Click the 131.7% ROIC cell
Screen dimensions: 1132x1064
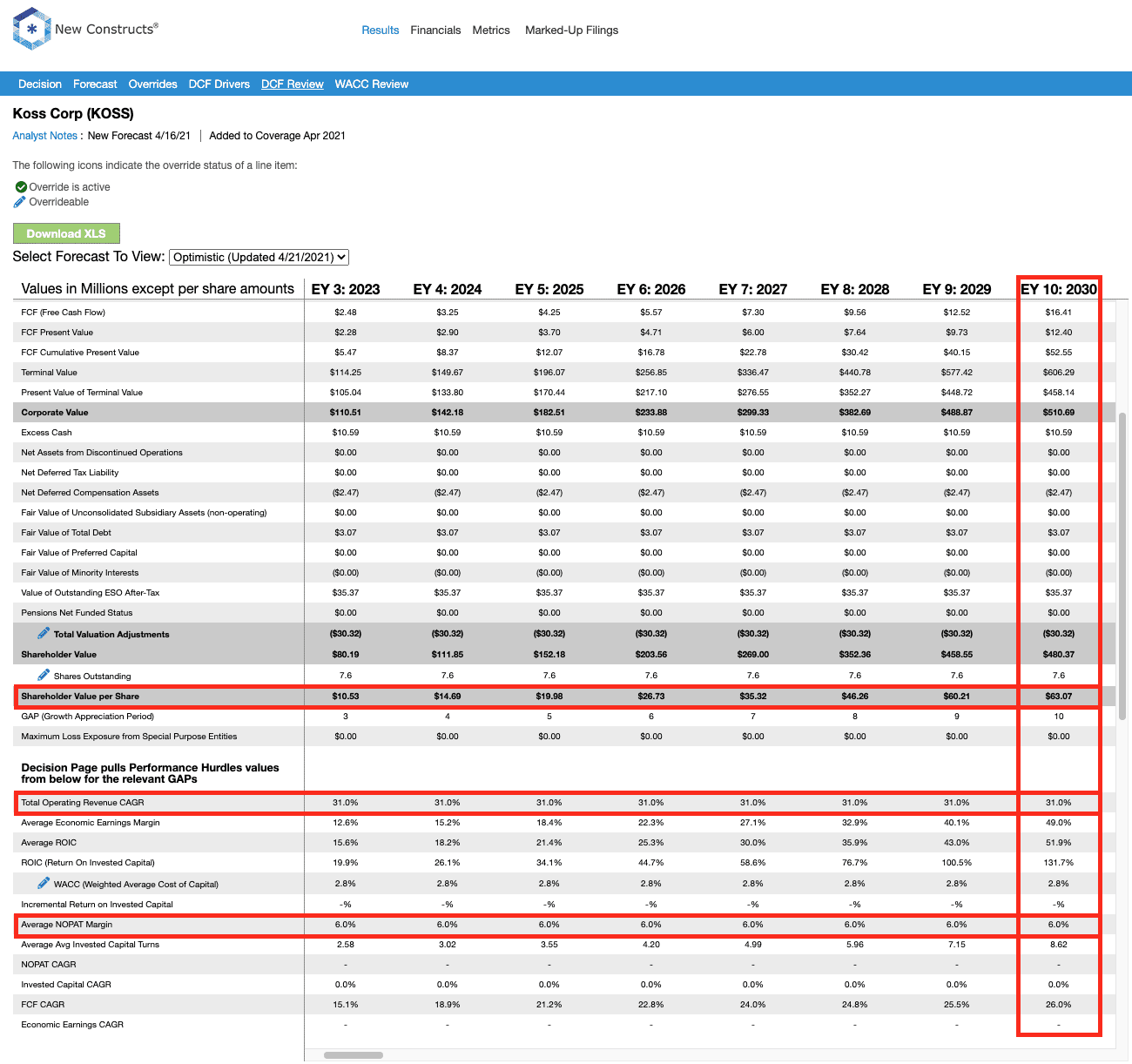1059,863
